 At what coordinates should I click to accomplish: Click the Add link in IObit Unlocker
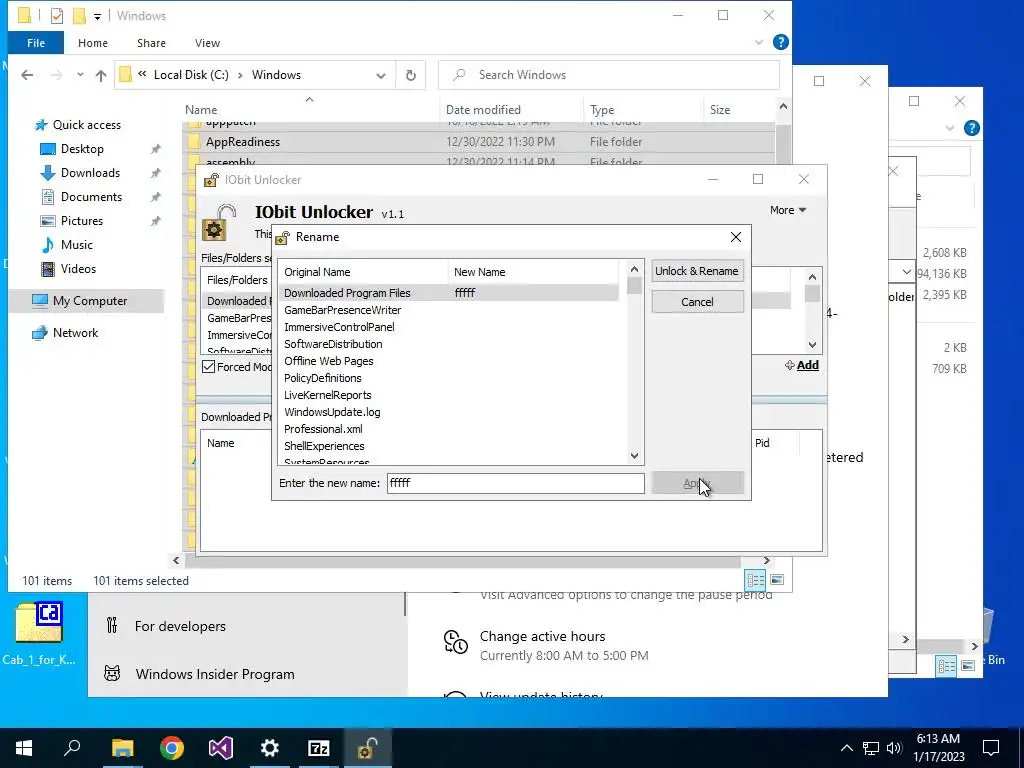(803, 365)
